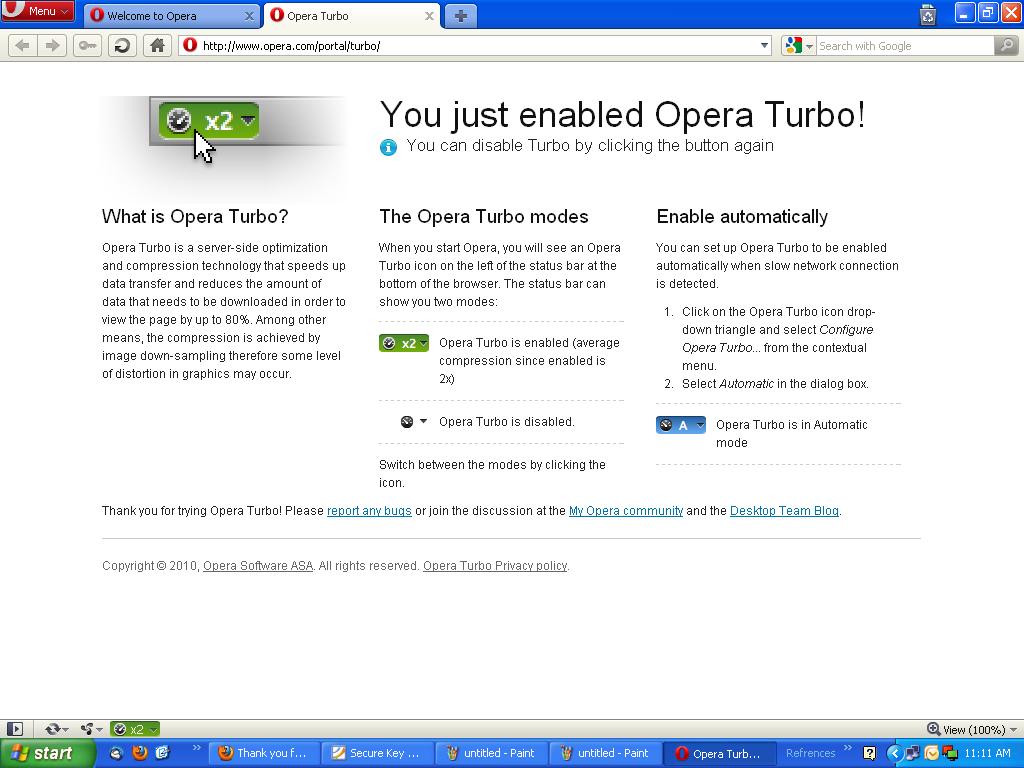Open the red Opera Menu button
Viewport: 1024px width, 768px height.
37,10
